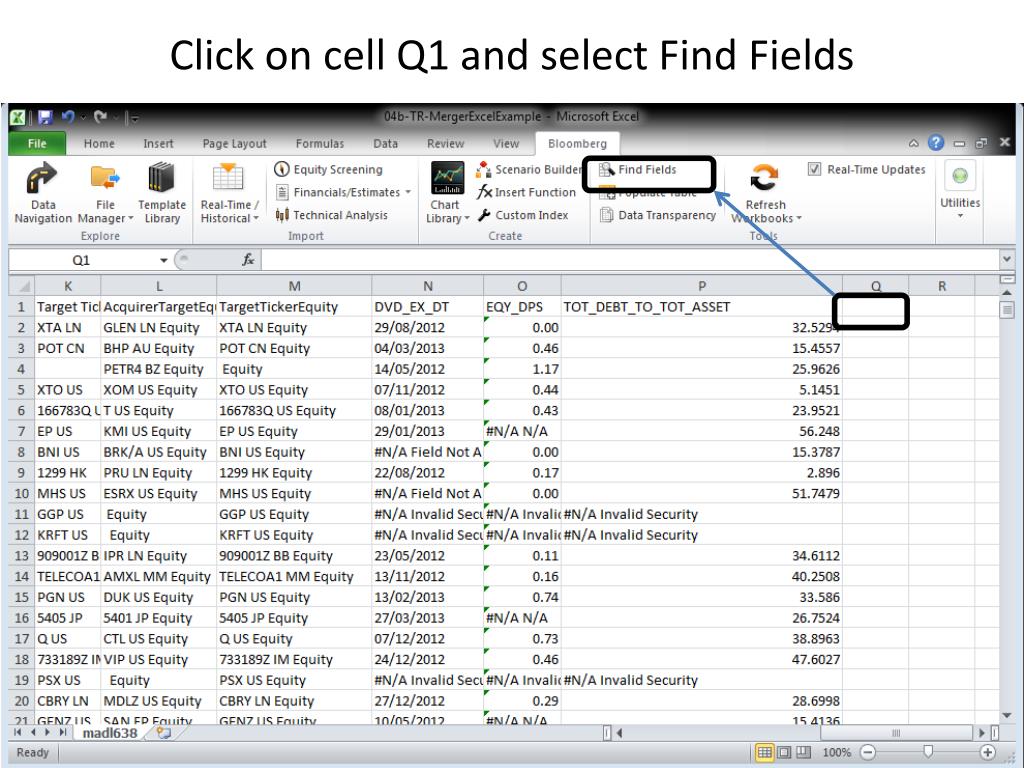
Task: Switch to Page Break Preview in status bar
Action: [803, 752]
